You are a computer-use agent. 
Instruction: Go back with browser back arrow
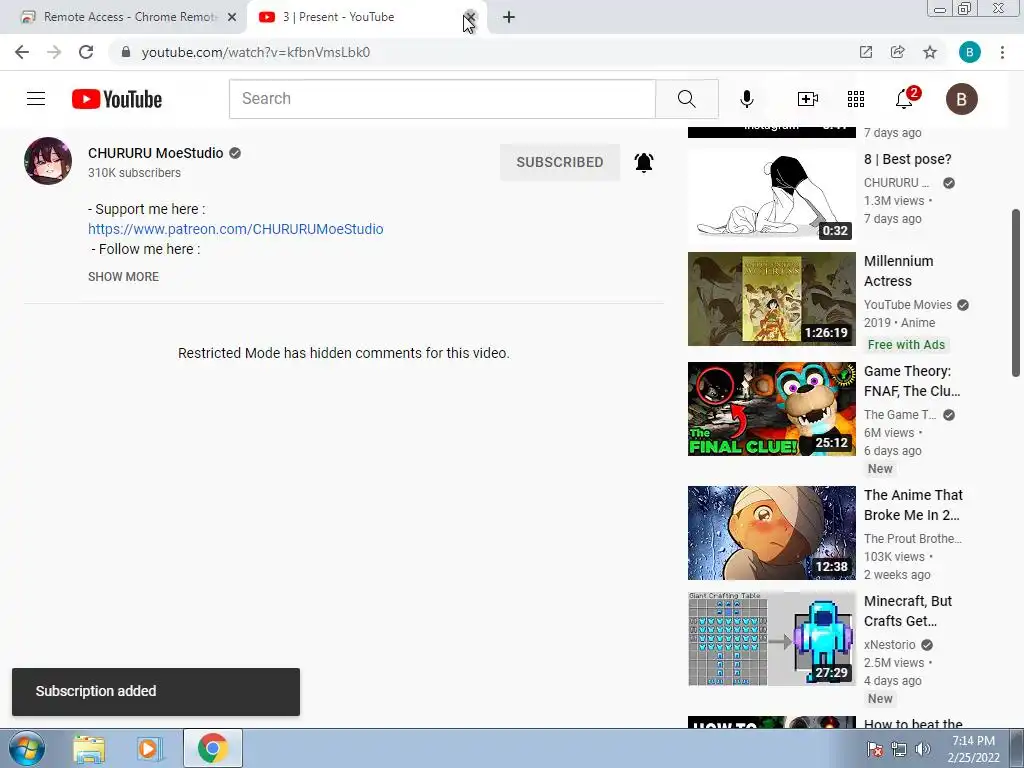coord(22,52)
